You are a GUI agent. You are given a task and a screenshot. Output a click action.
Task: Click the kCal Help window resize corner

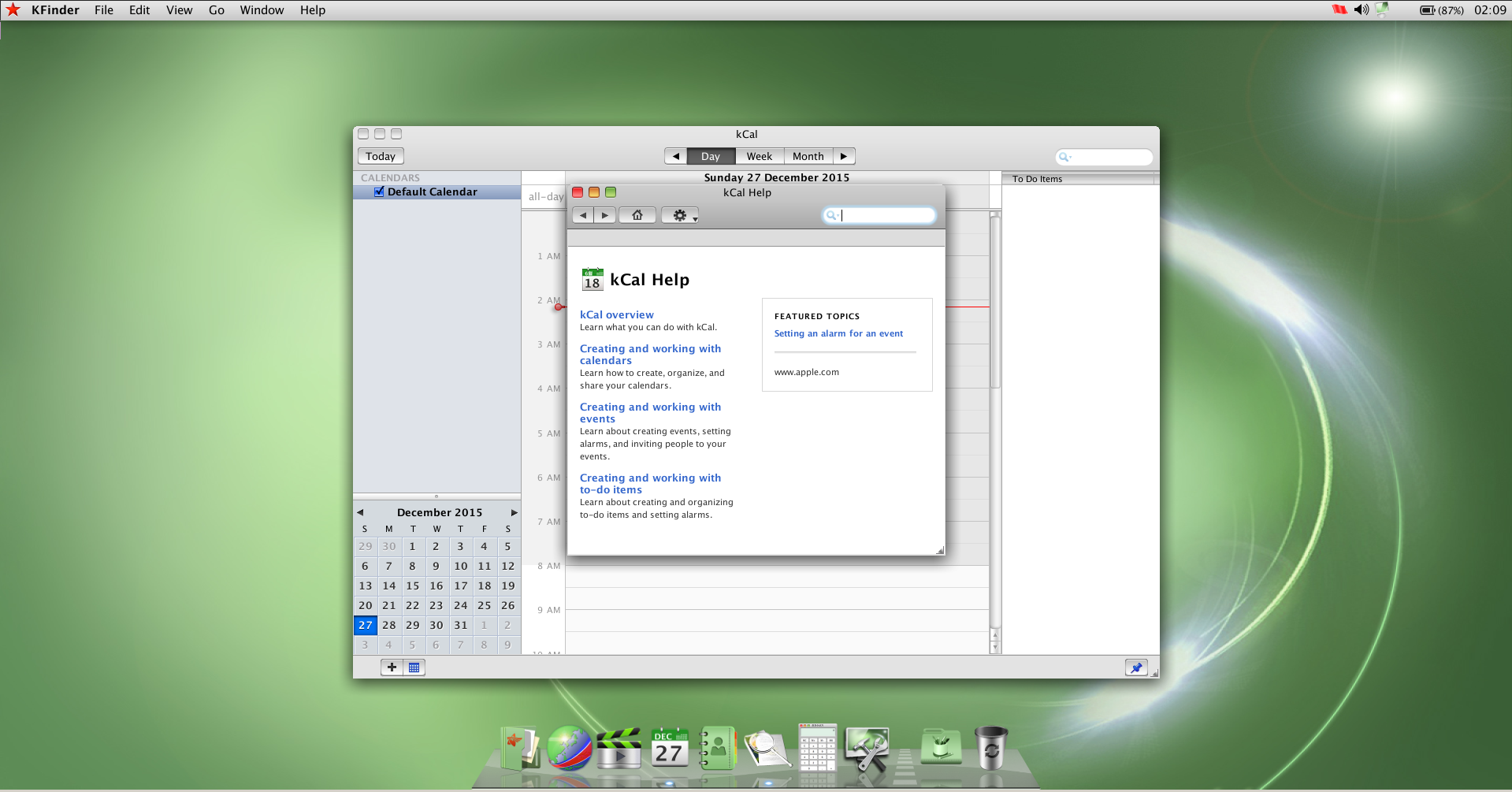(939, 550)
